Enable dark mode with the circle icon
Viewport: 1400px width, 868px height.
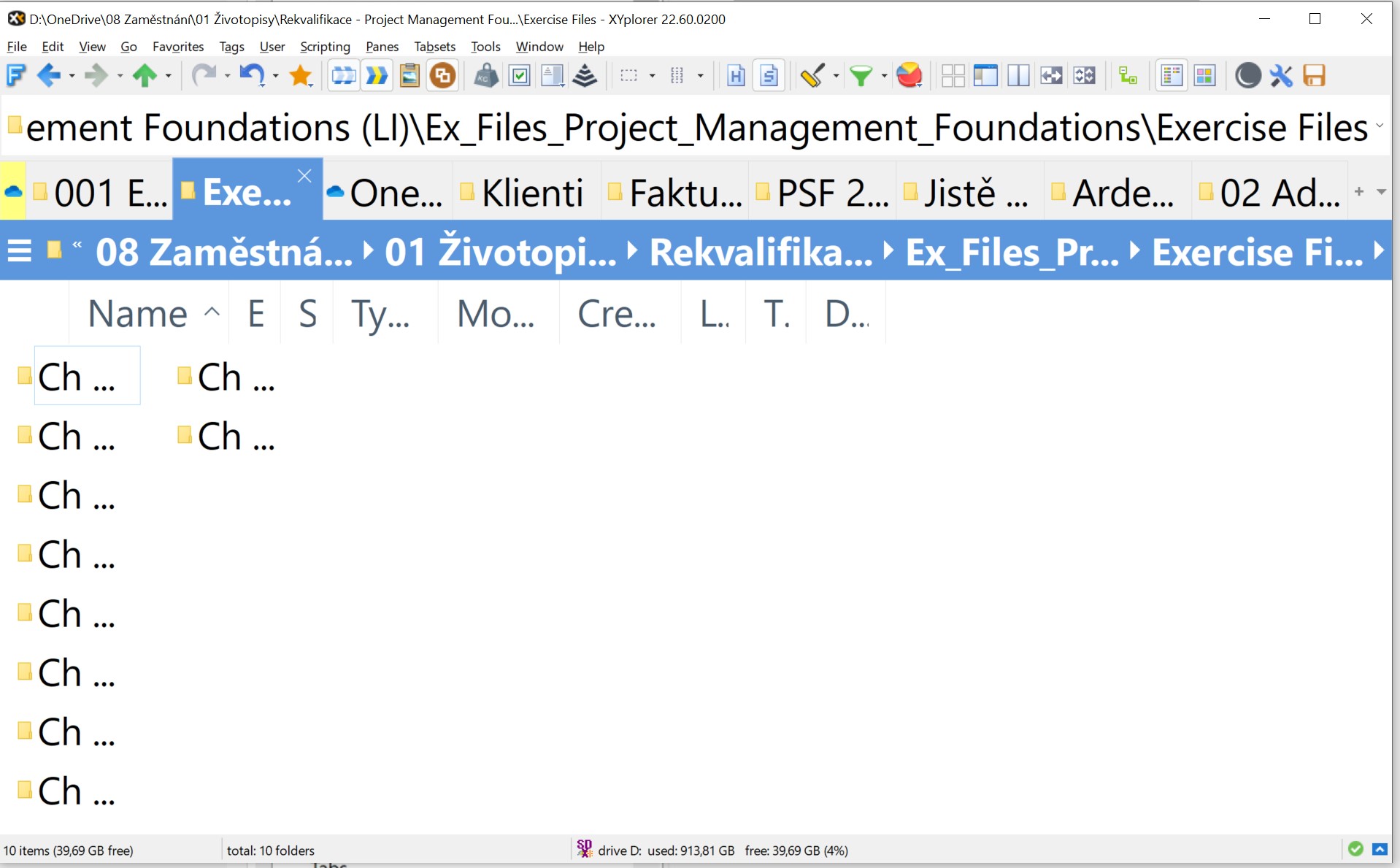(x=1248, y=75)
